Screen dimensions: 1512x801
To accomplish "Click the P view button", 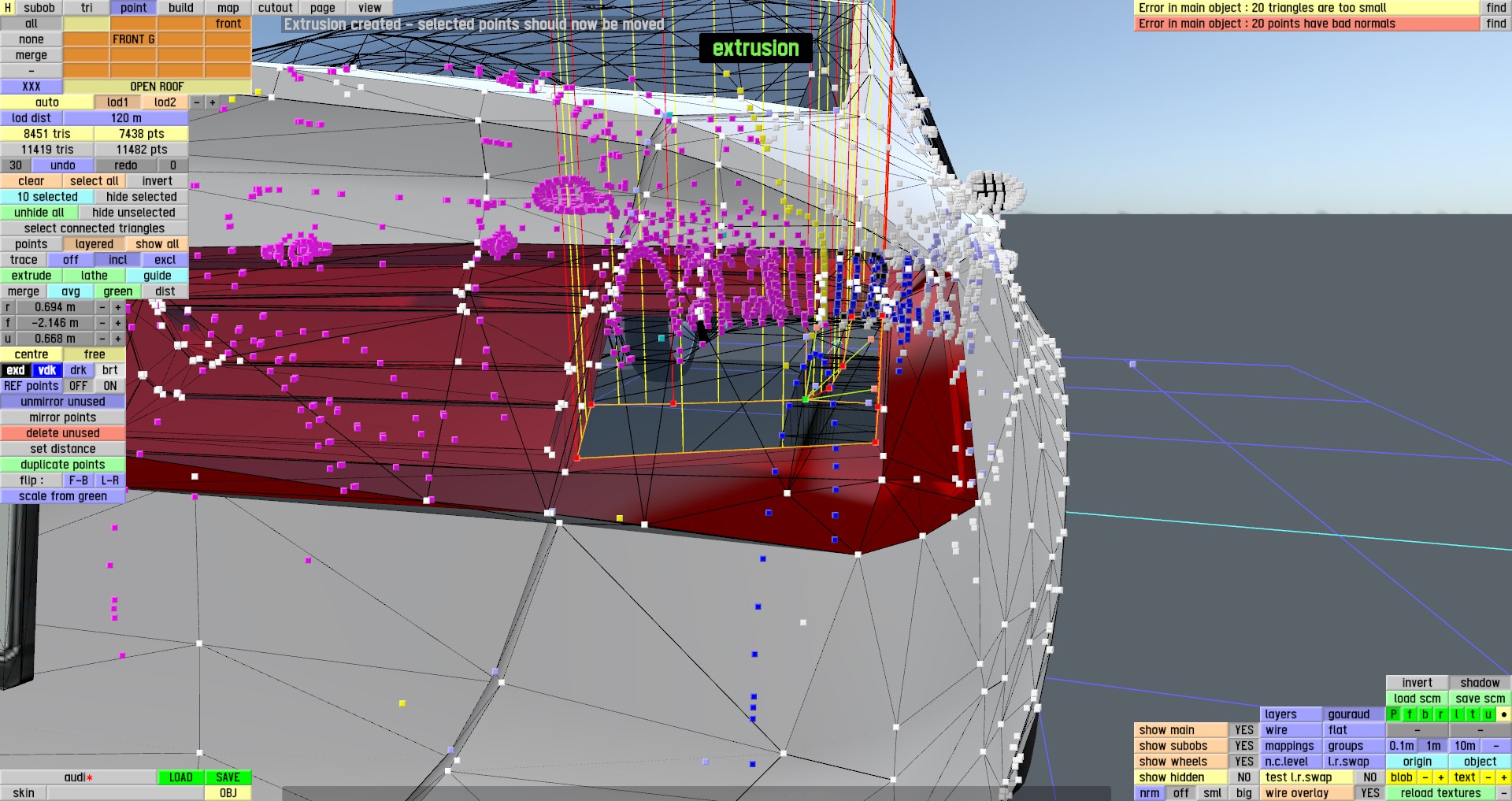I will pos(1394,714).
